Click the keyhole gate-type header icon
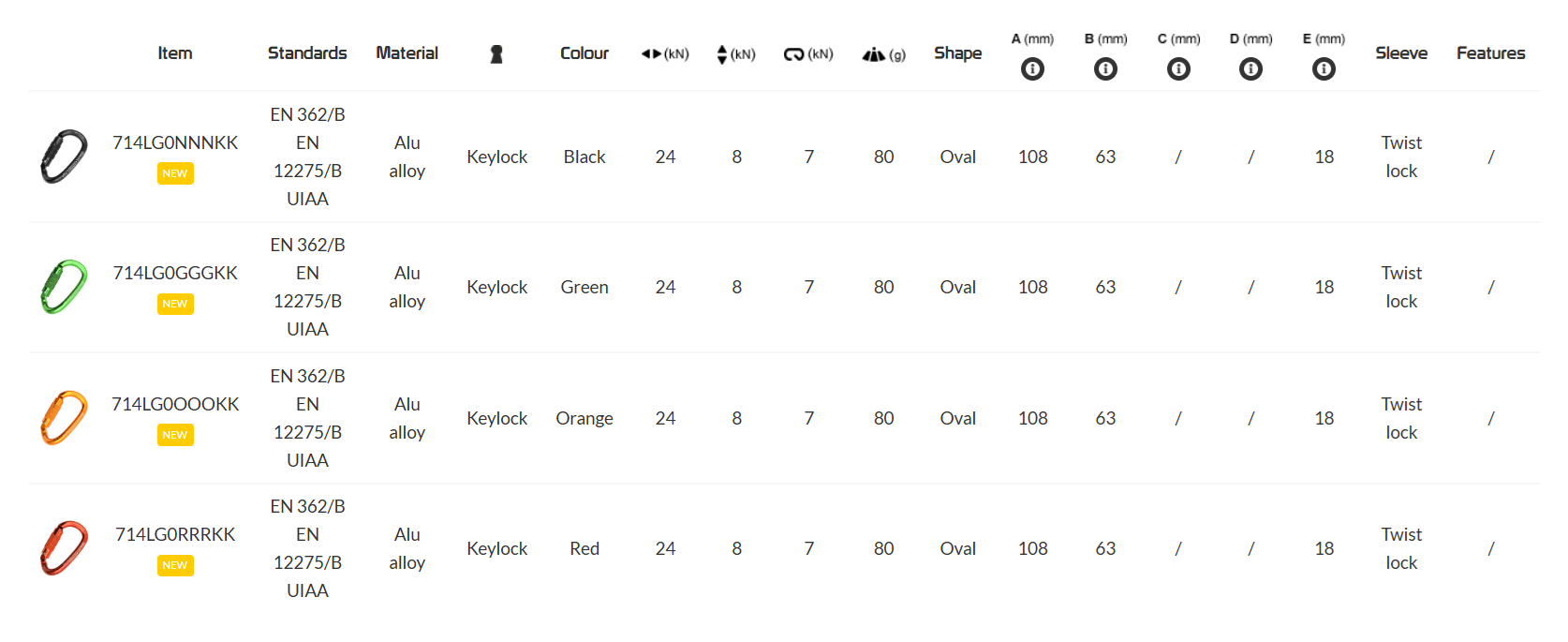1568x642 pixels. pos(496,54)
